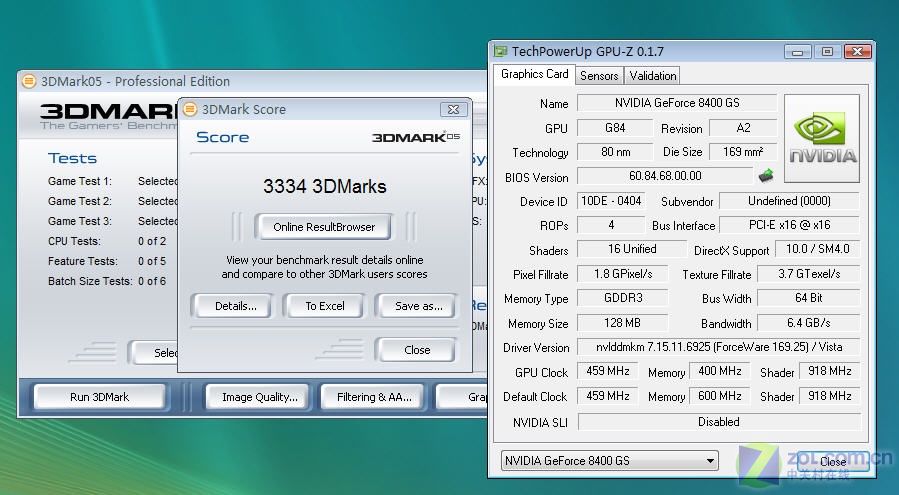Click Bus Interface field PCI-E x16 @ x16
This screenshot has width=899, height=495.
click(x=789, y=225)
